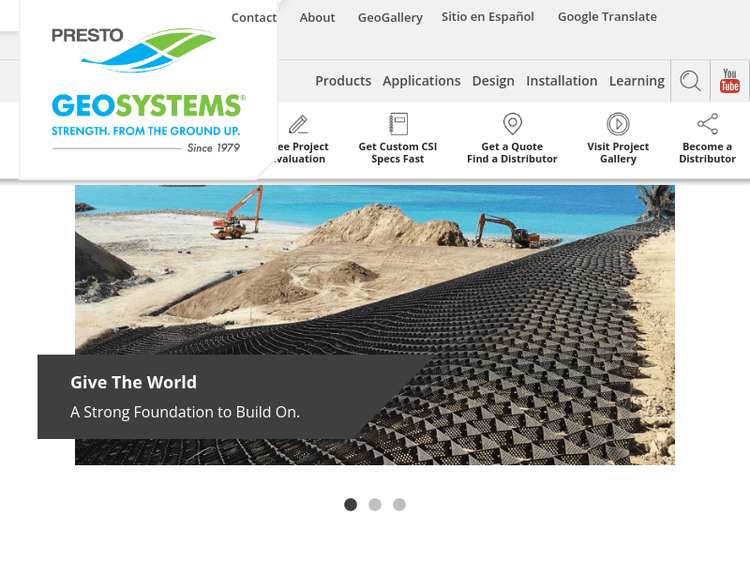Open the Sitio en Español link
Image resolution: width=750 pixels, height=563 pixels.
488,17
